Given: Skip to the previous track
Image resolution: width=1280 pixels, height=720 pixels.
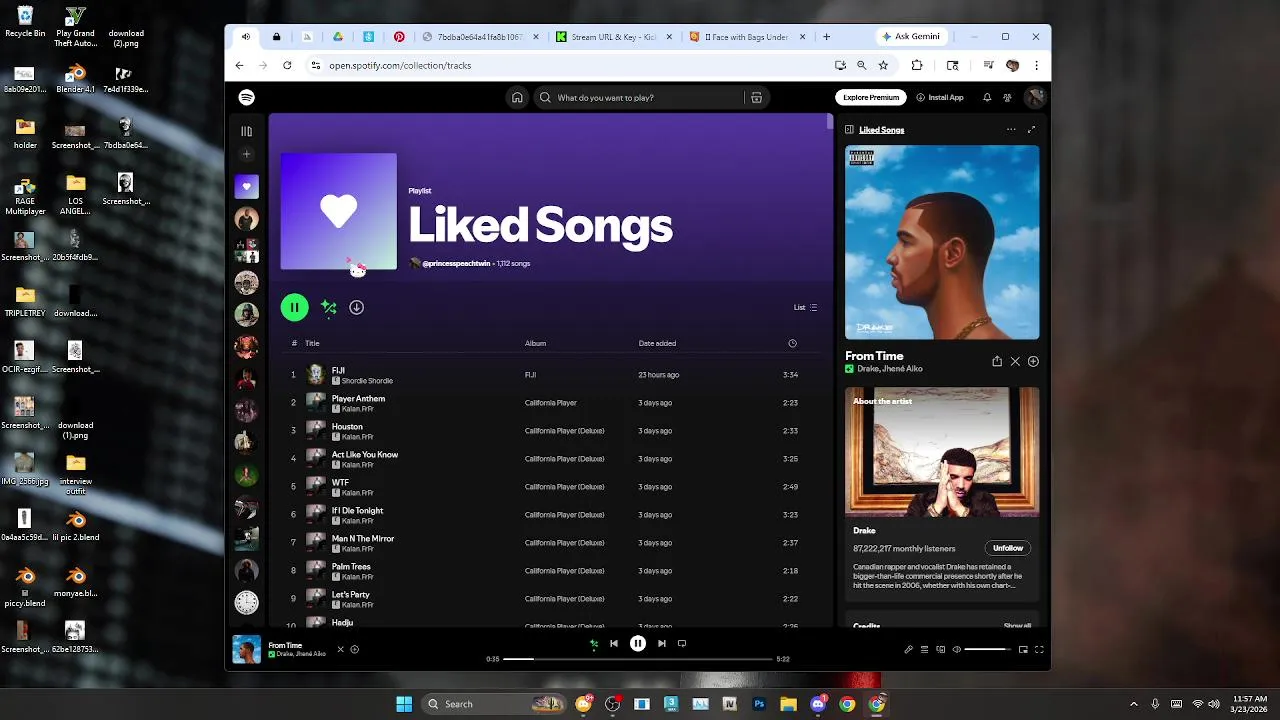Looking at the screenshot, I should (x=614, y=644).
